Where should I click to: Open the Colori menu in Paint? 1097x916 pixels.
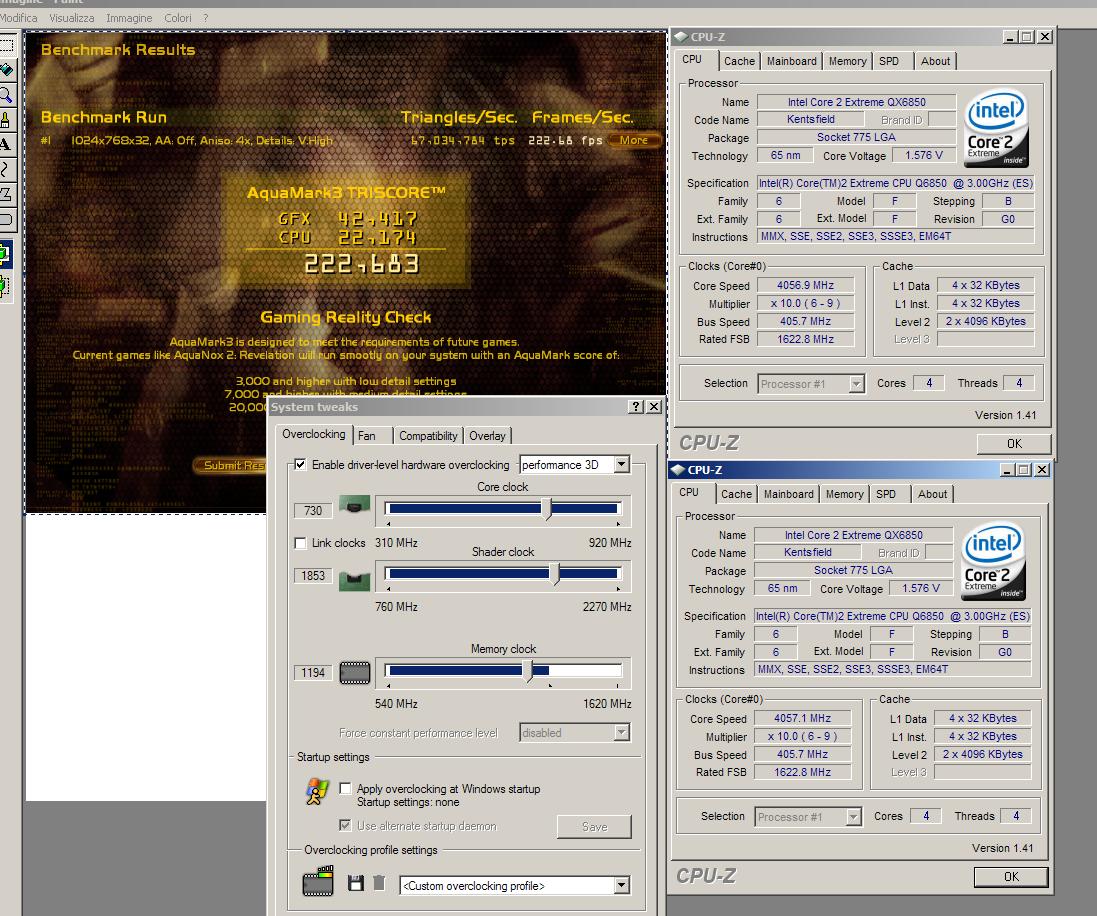178,17
